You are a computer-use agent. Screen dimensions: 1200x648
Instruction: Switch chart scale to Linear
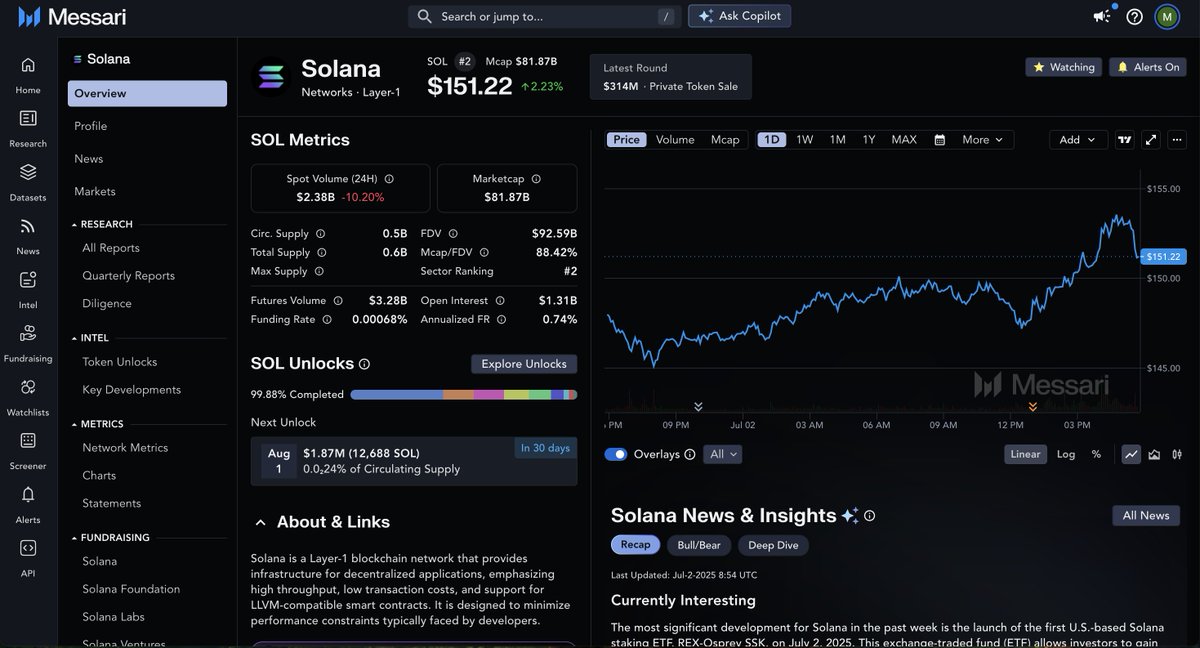pos(1025,454)
